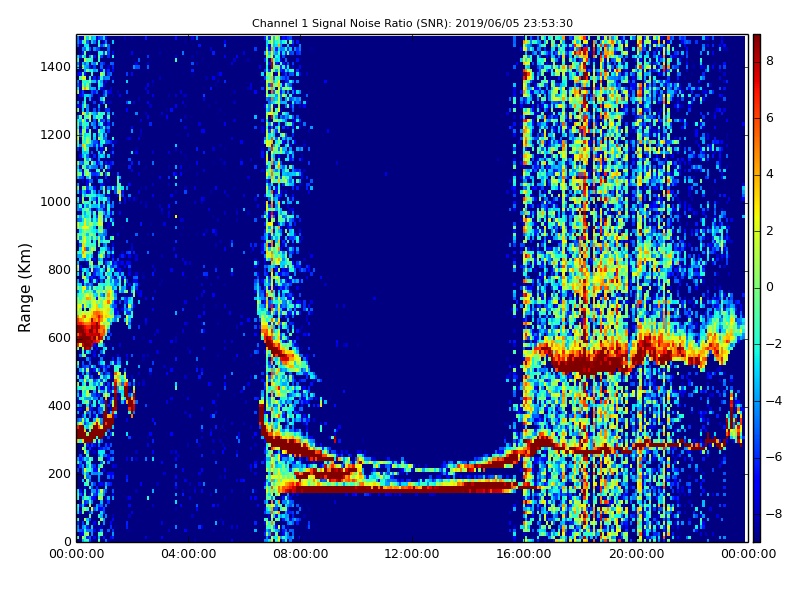Screen dimensions: 800x600
Task: Click the 800 y-axis tick label
Action: (x=60, y=270)
